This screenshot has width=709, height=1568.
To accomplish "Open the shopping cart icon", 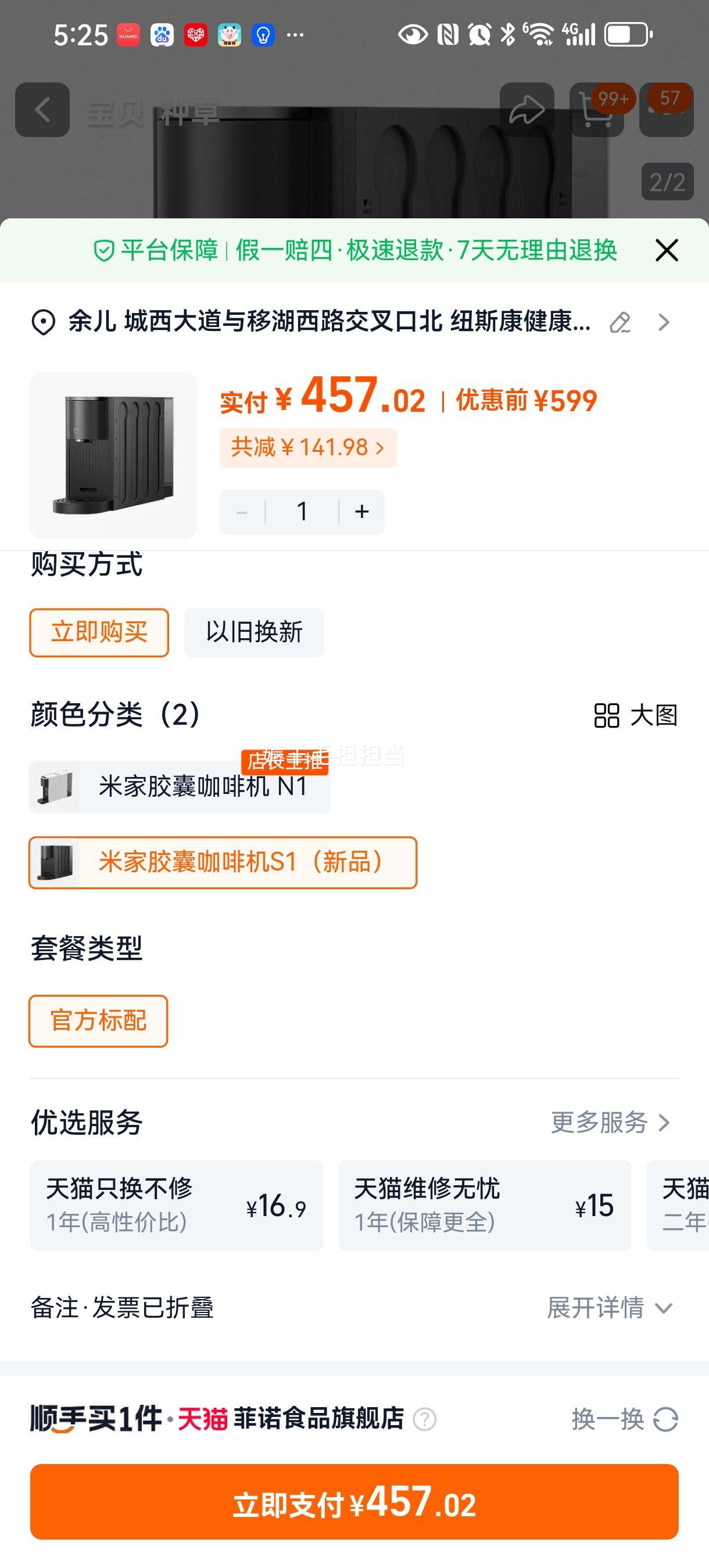I will [x=596, y=111].
